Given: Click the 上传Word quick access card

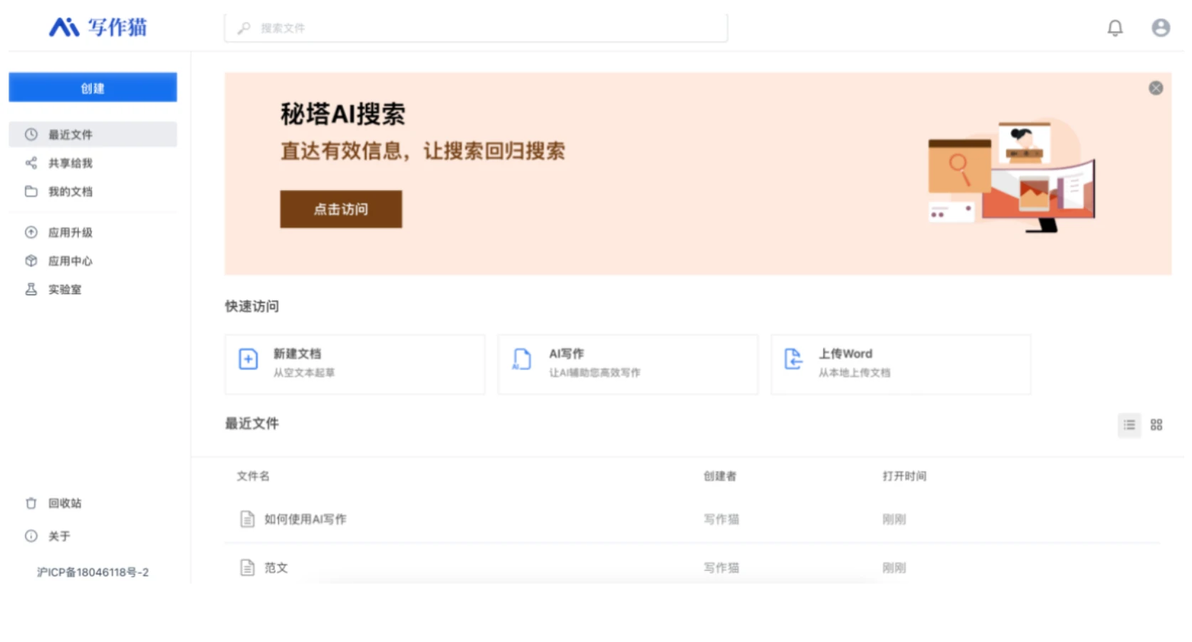Looking at the screenshot, I should point(901,364).
